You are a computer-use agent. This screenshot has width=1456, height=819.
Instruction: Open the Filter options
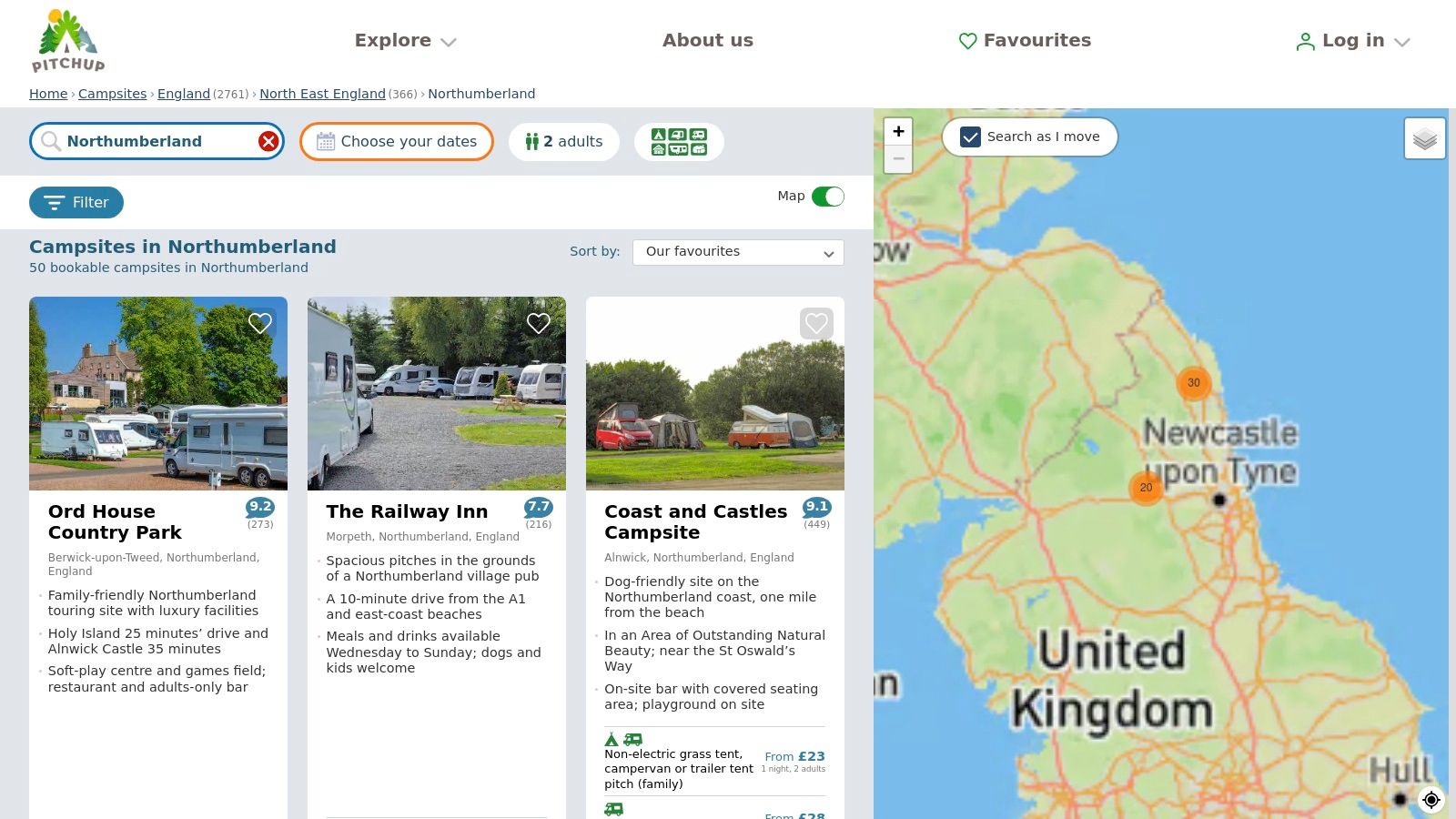point(76,202)
